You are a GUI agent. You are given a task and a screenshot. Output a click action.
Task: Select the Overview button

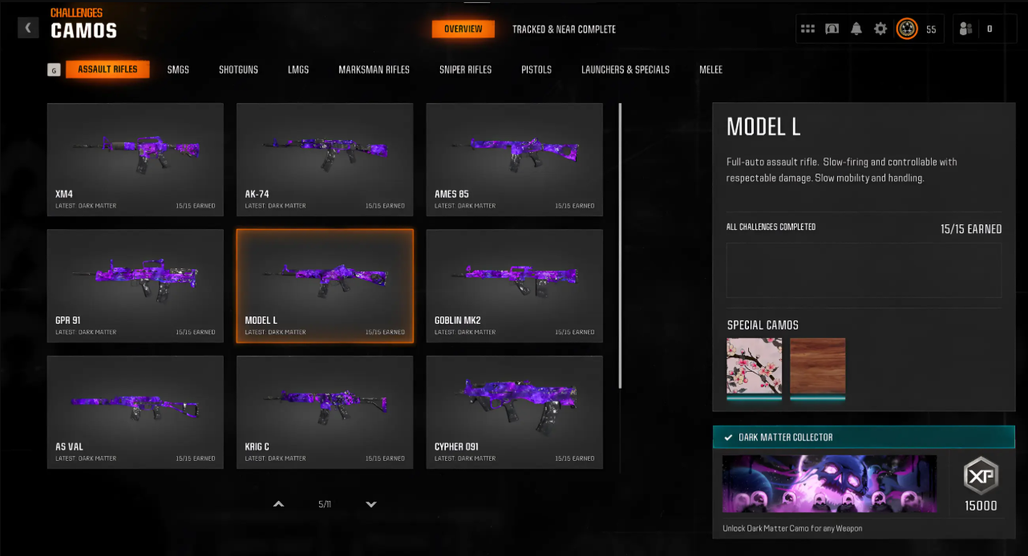point(463,29)
